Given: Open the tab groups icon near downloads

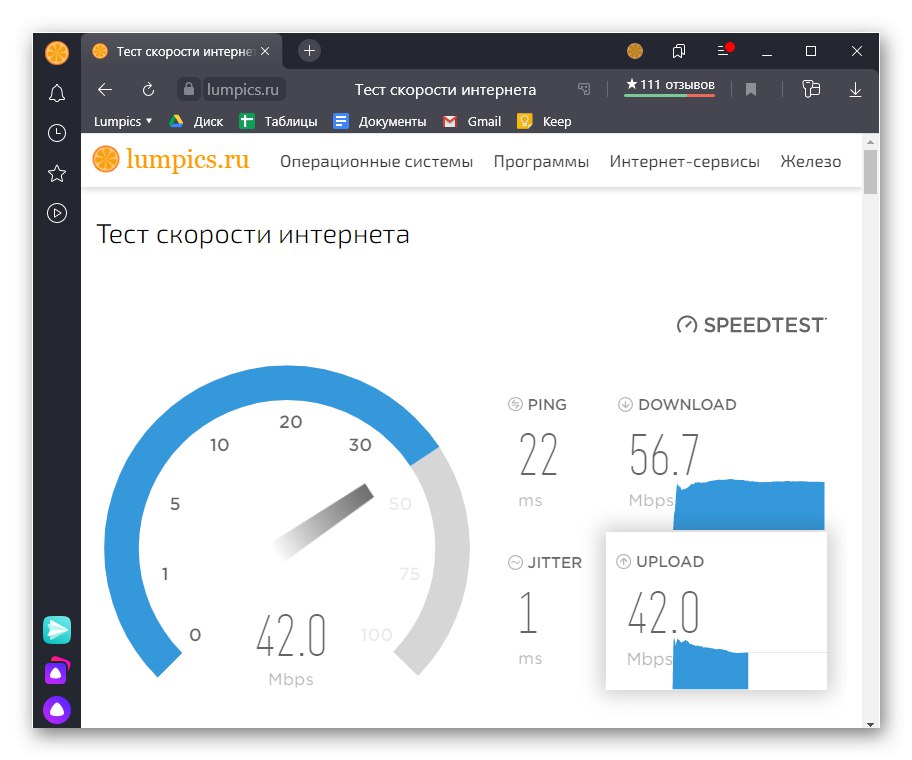Looking at the screenshot, I should (x=810, y=90).
